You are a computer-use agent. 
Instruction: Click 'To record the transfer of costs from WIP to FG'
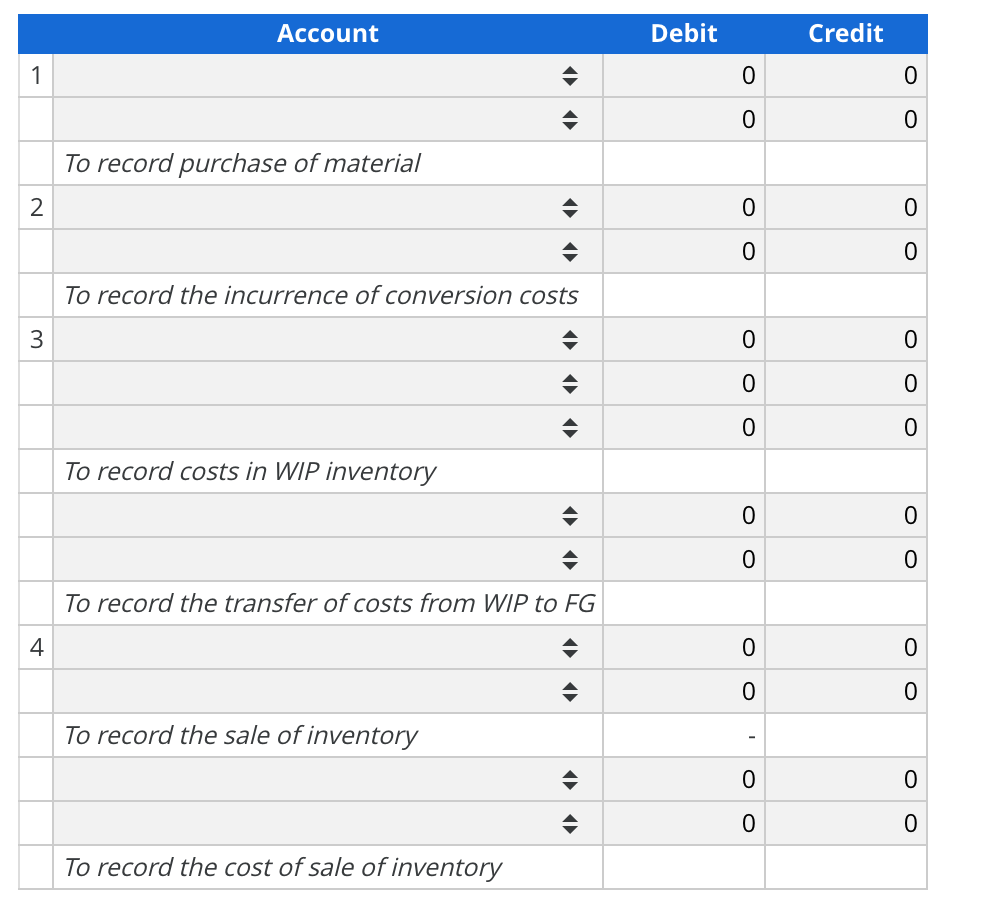(x=330, y=603)
